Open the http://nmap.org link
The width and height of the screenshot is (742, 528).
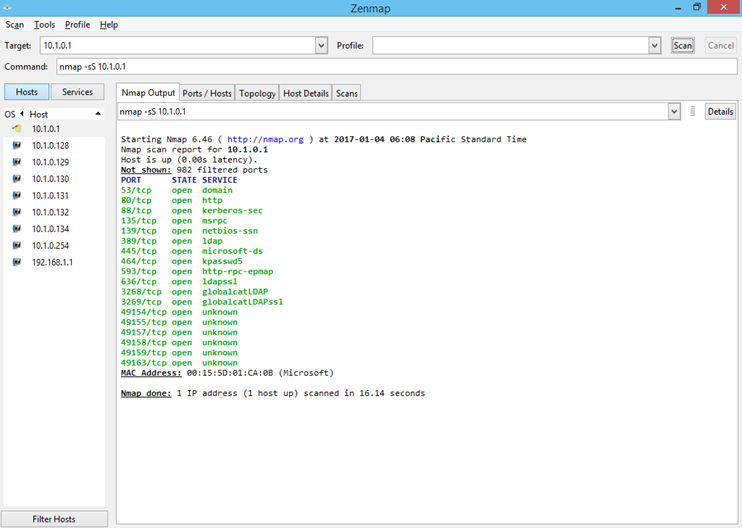[x=265, y=139]
